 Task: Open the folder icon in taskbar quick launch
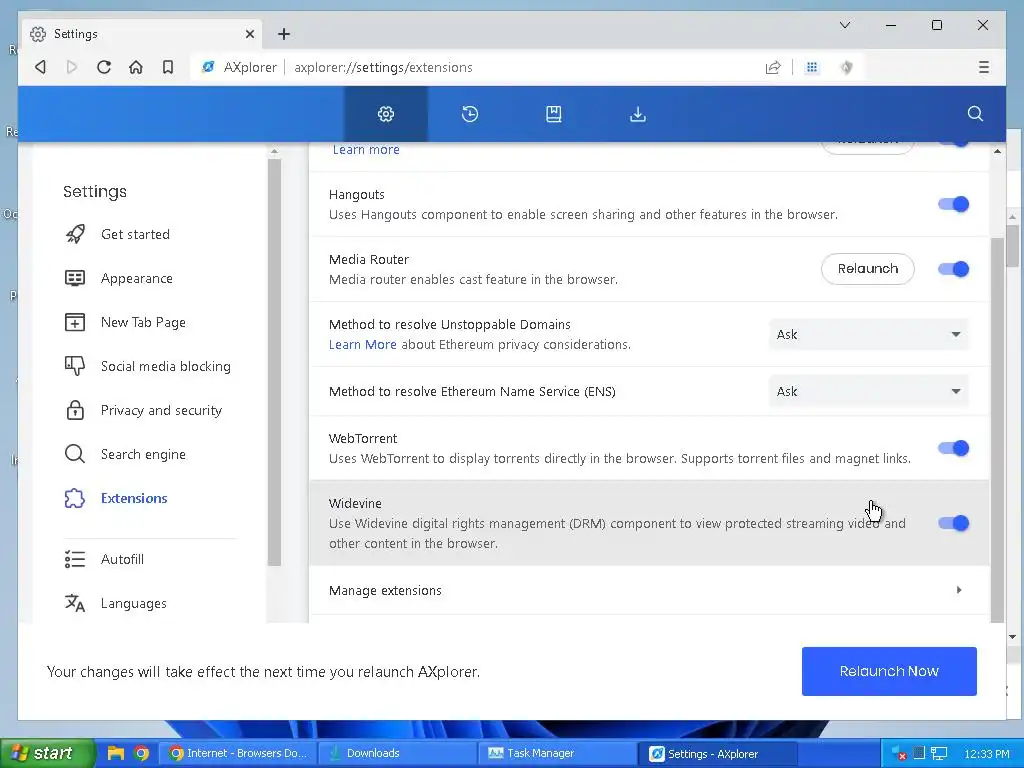(116, 753)
